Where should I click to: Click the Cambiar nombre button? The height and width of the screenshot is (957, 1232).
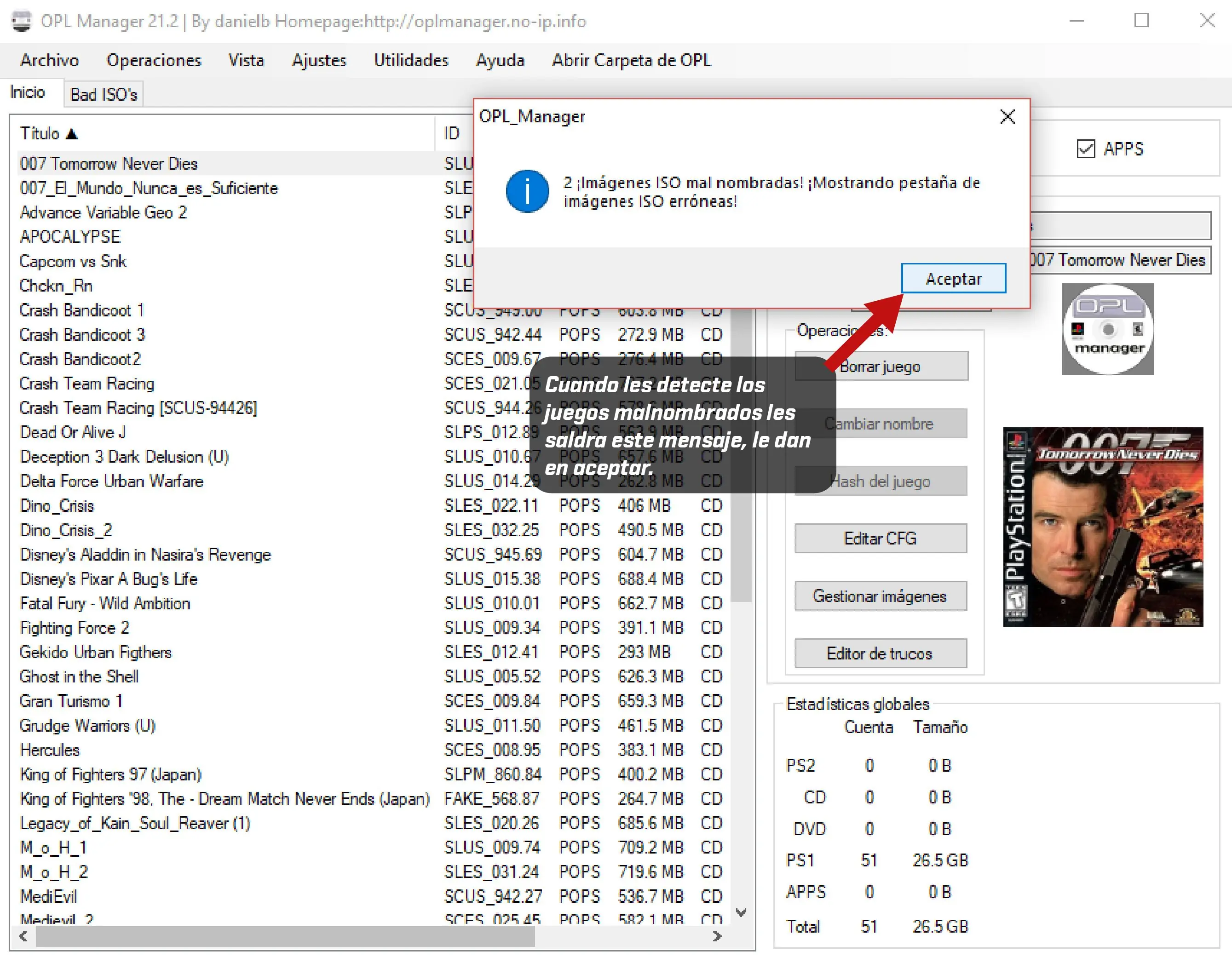pos(880,424)
